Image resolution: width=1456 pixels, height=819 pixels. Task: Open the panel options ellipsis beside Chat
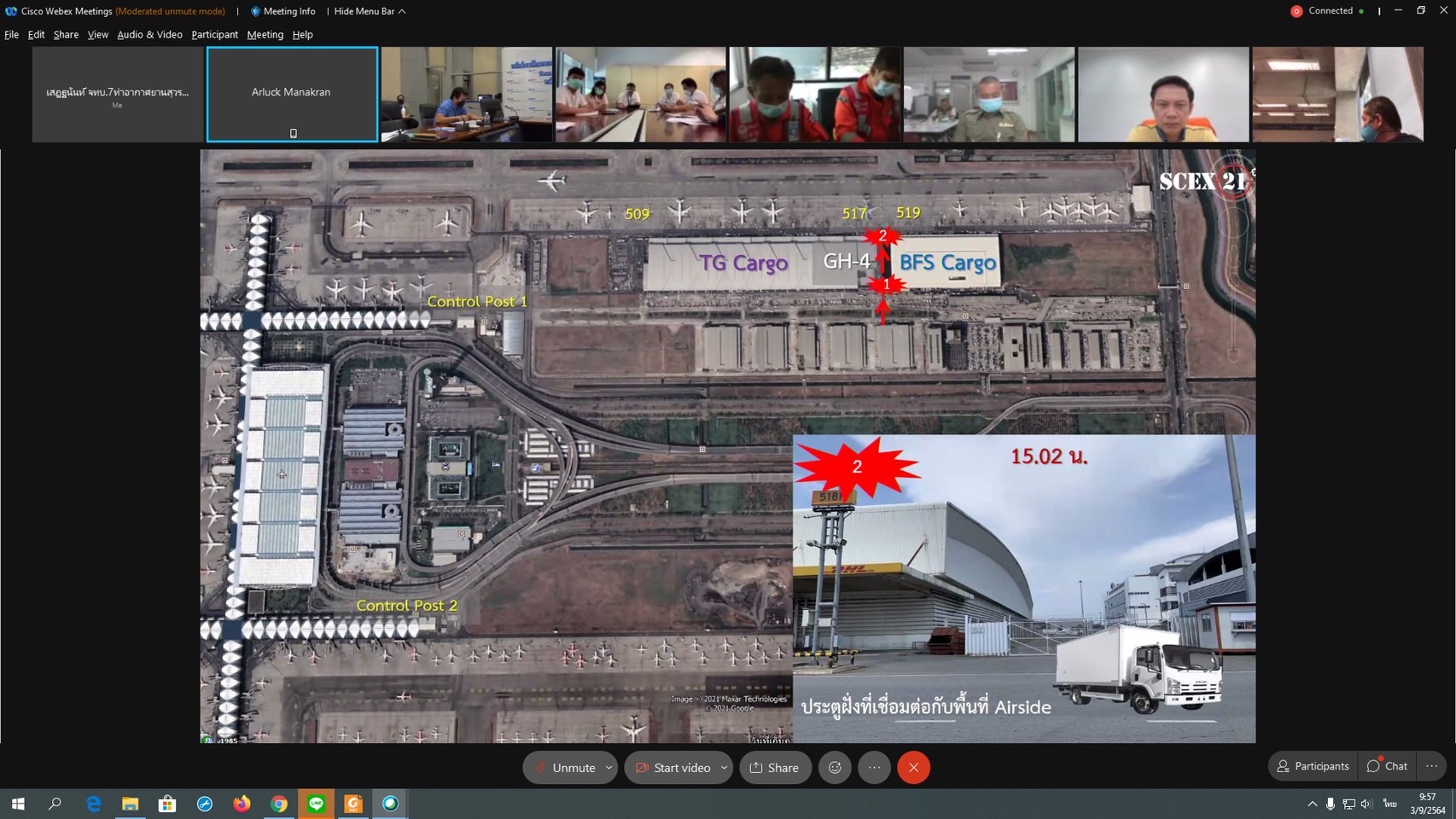tap(1431, 766)
